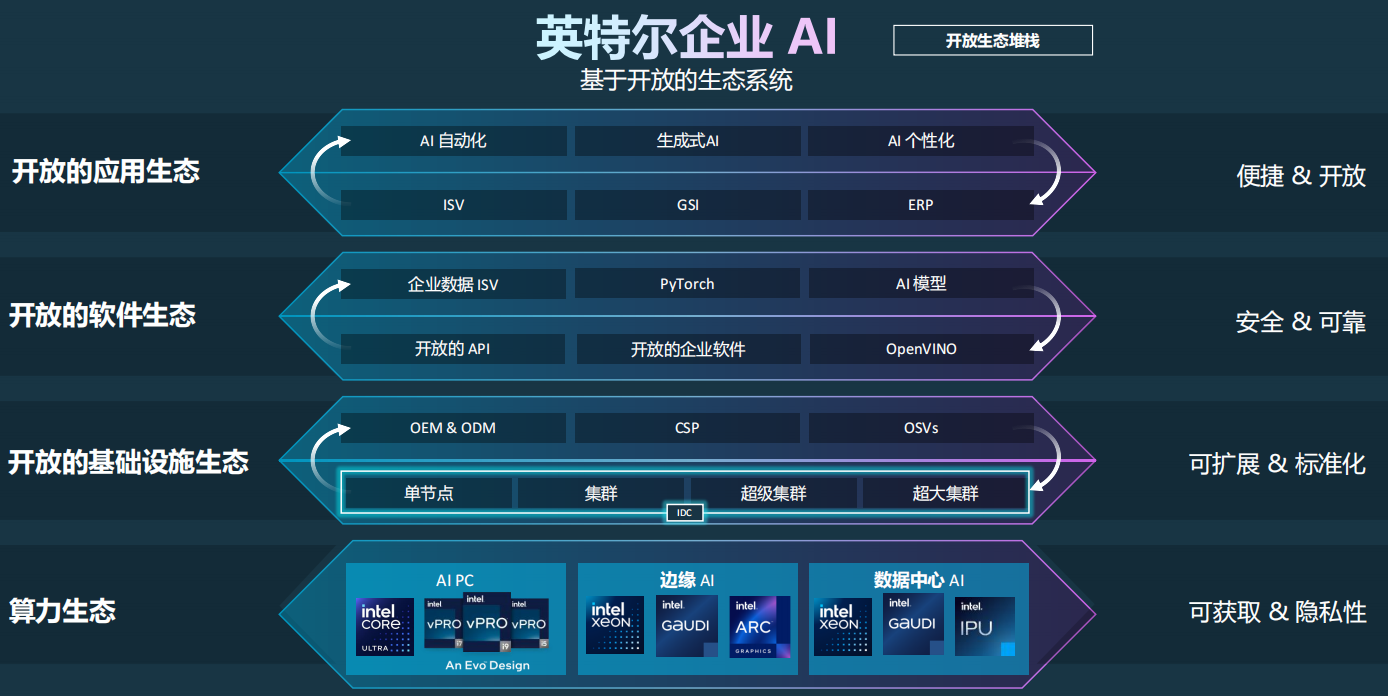The height and width of the screenshot is (696, 1388).
Task: Select the Intel Arc Graphics badge
Action: [x=760, y=627]
